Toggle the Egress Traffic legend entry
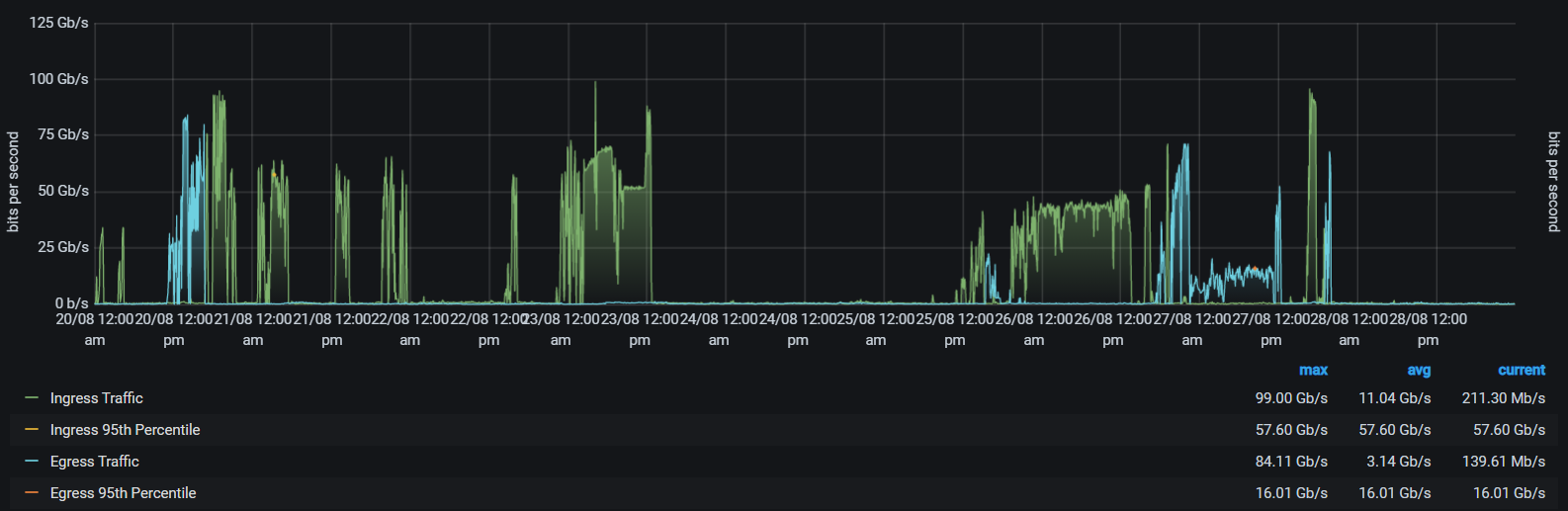Screen dimensions: 1568x511 pos(94,462)
